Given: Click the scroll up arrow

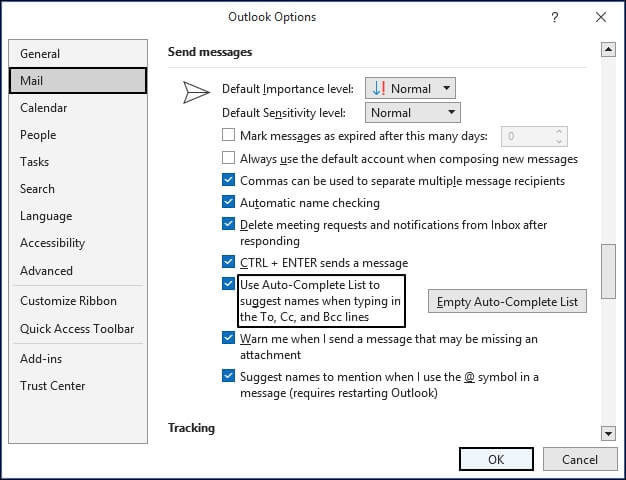Looking at the screenshot, I should pos(608,50).
